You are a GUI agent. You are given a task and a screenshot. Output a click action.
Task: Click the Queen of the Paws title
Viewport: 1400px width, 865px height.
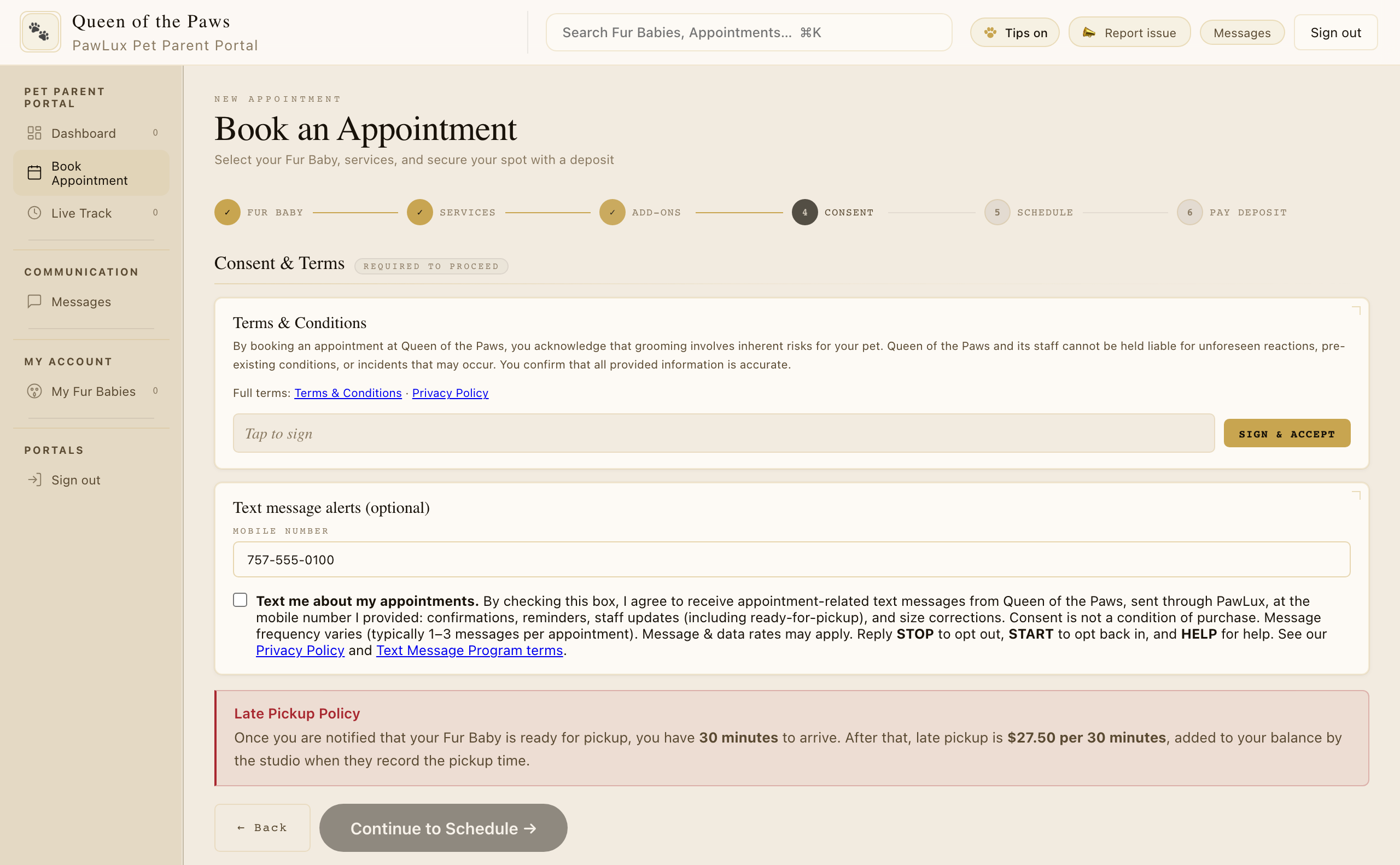(x=151, y=21)
